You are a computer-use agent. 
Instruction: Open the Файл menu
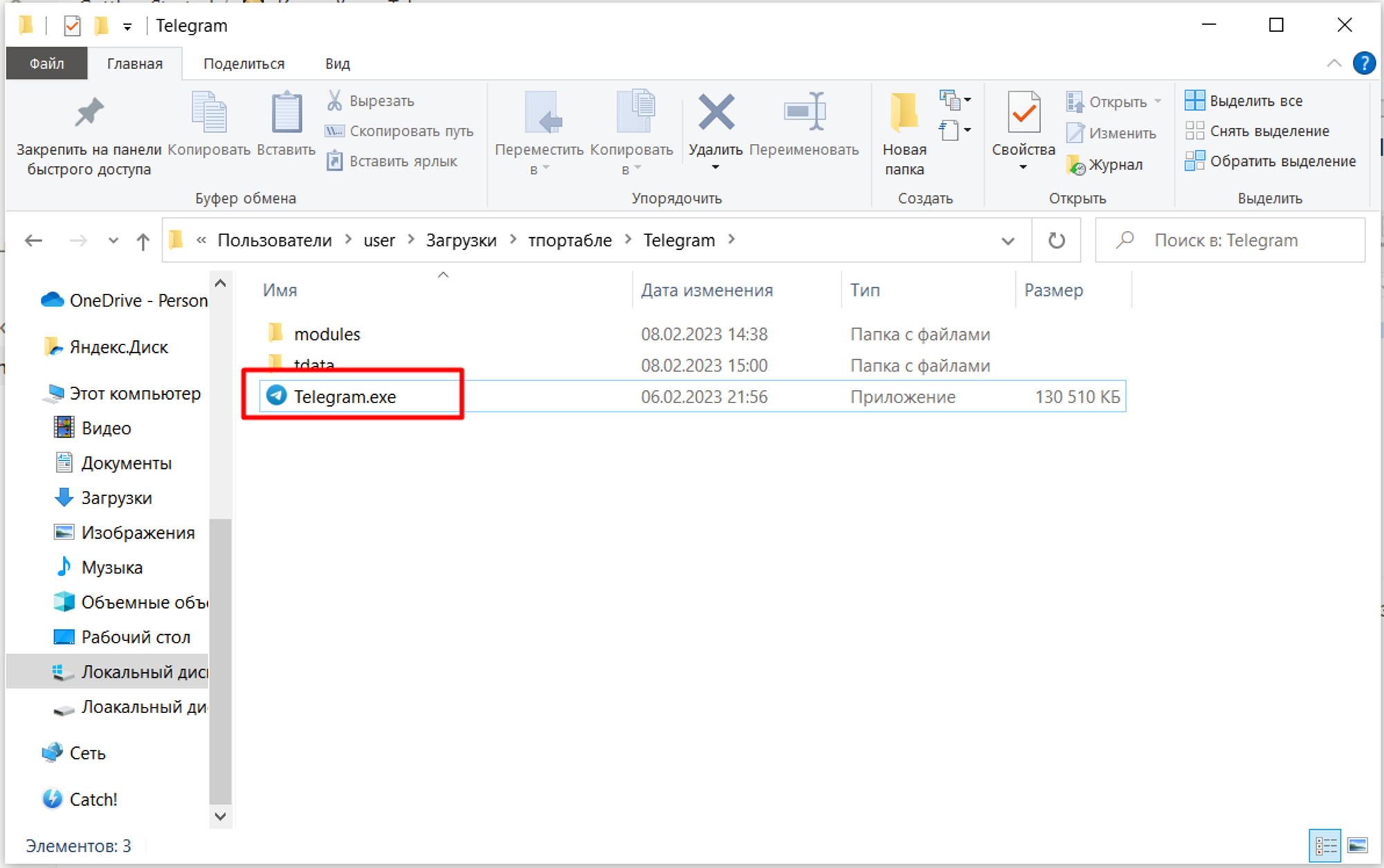tap(46, 64)
